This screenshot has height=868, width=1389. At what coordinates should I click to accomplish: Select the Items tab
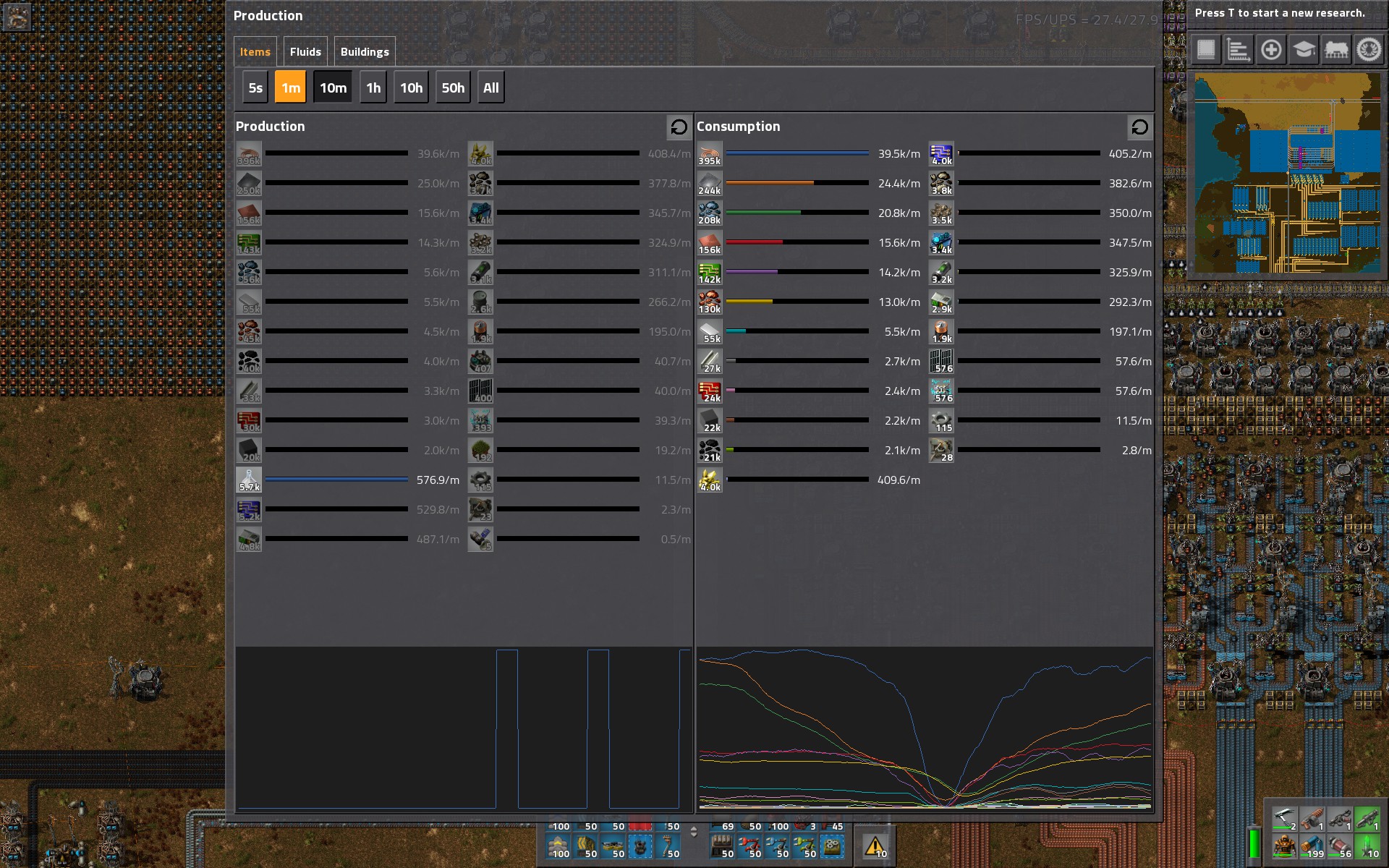coord(255,51)
